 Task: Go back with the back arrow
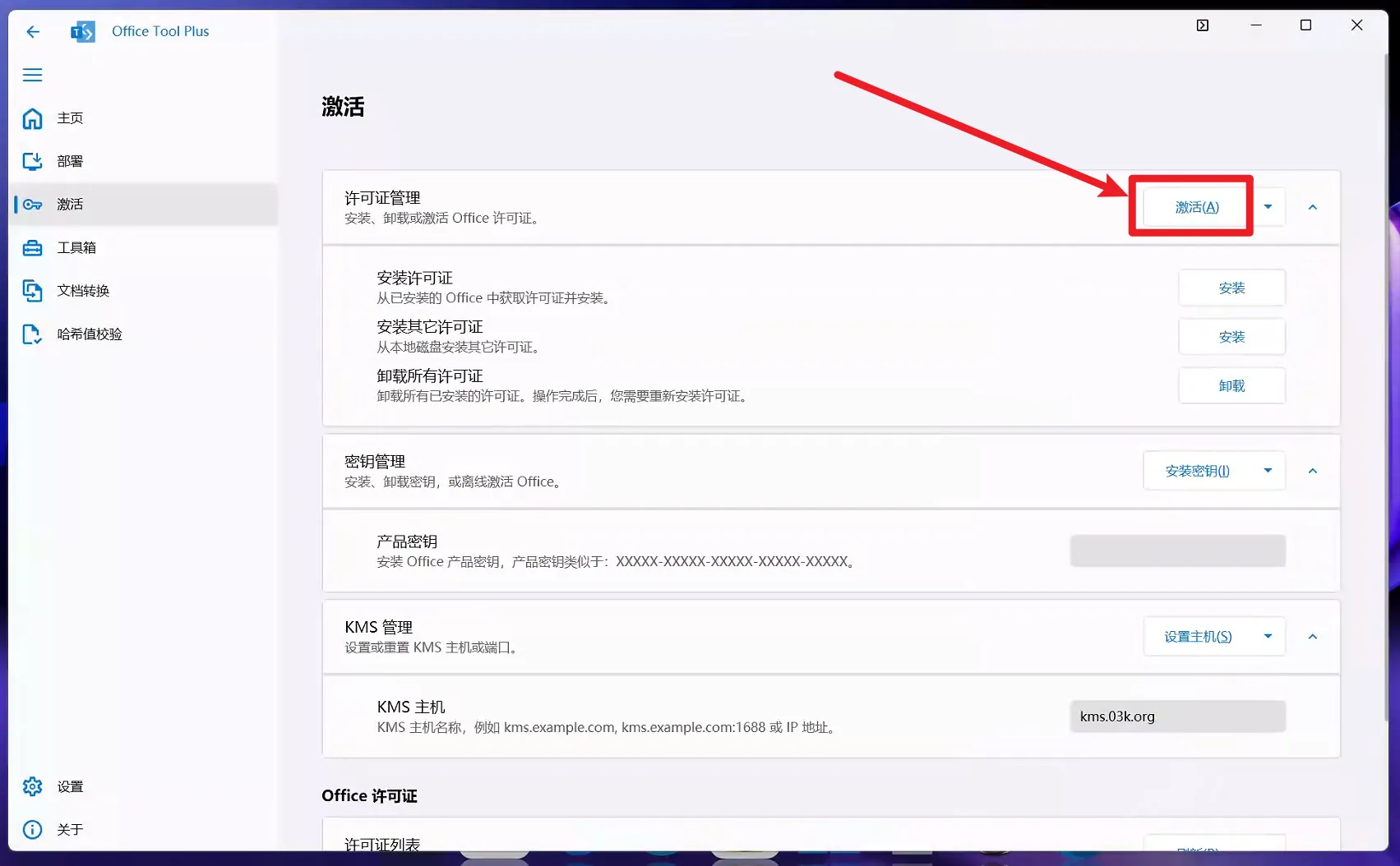[x=33, y=31]
